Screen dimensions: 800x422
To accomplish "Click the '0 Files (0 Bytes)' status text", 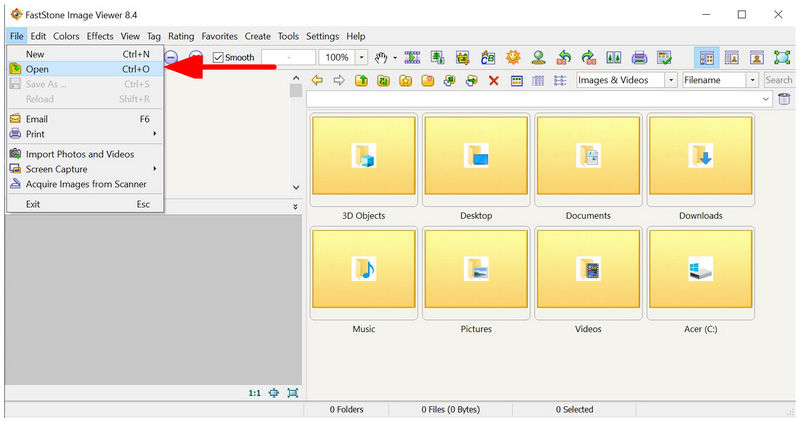I will click(x=451, y=409).
